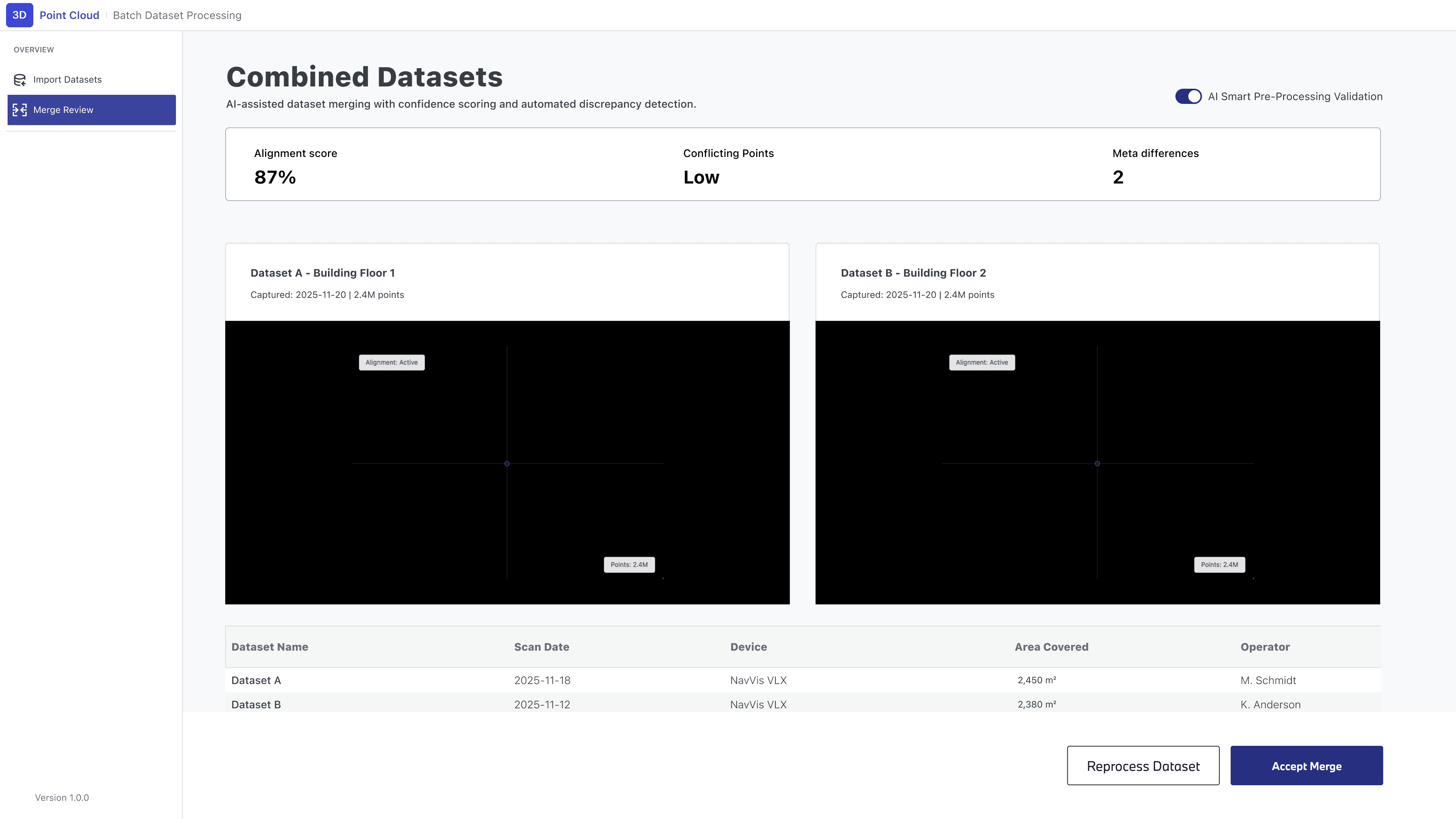Click Alignment: Active badge in Dataset B viewer
The width and height of the screenshot is (1456, 819).
(x=982, y=362)
